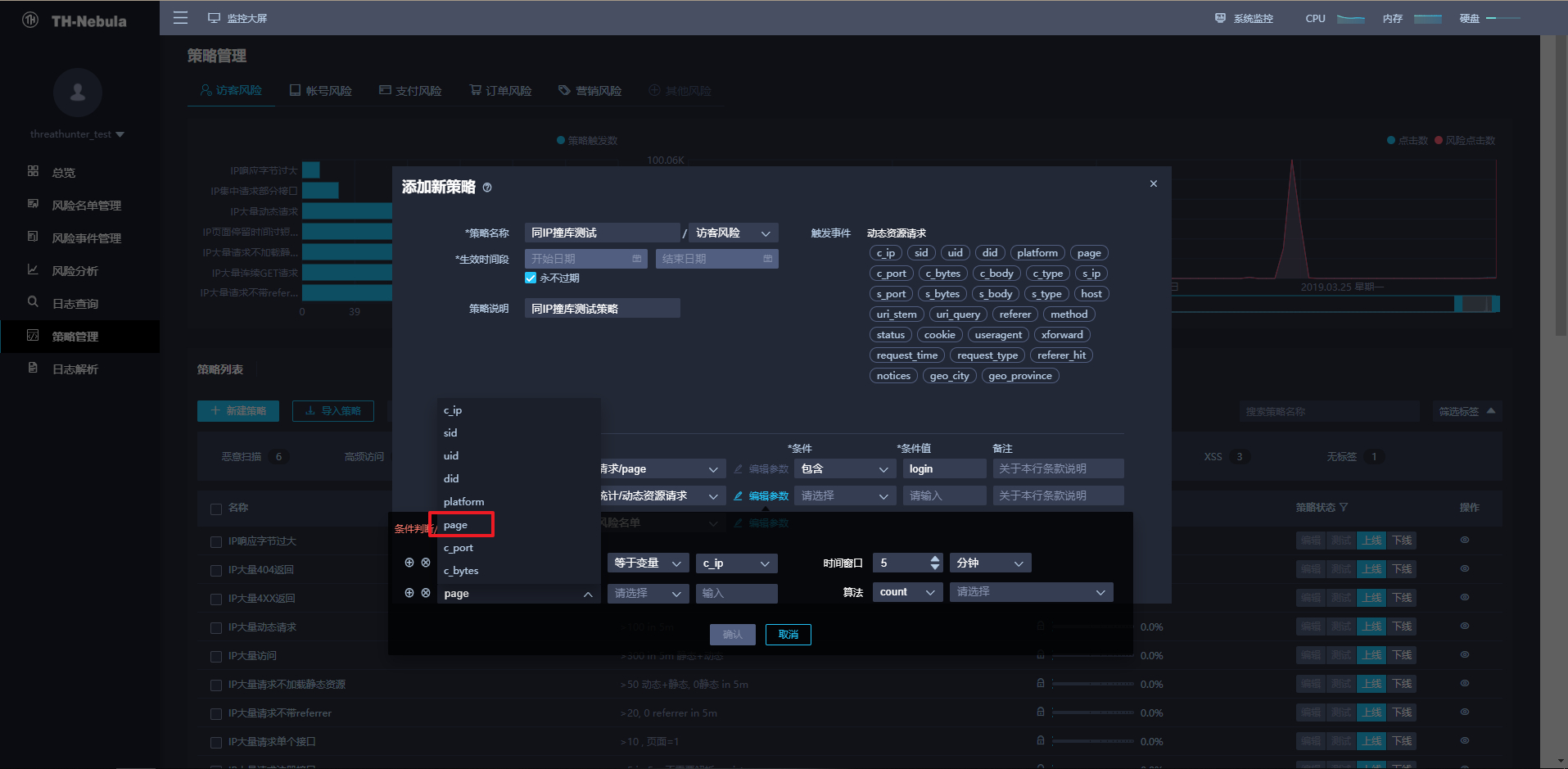This screenshot has width=1568, height=769.
Task: Click the 系统监控 system monitor icon
Action: (x=1220, y=18)
